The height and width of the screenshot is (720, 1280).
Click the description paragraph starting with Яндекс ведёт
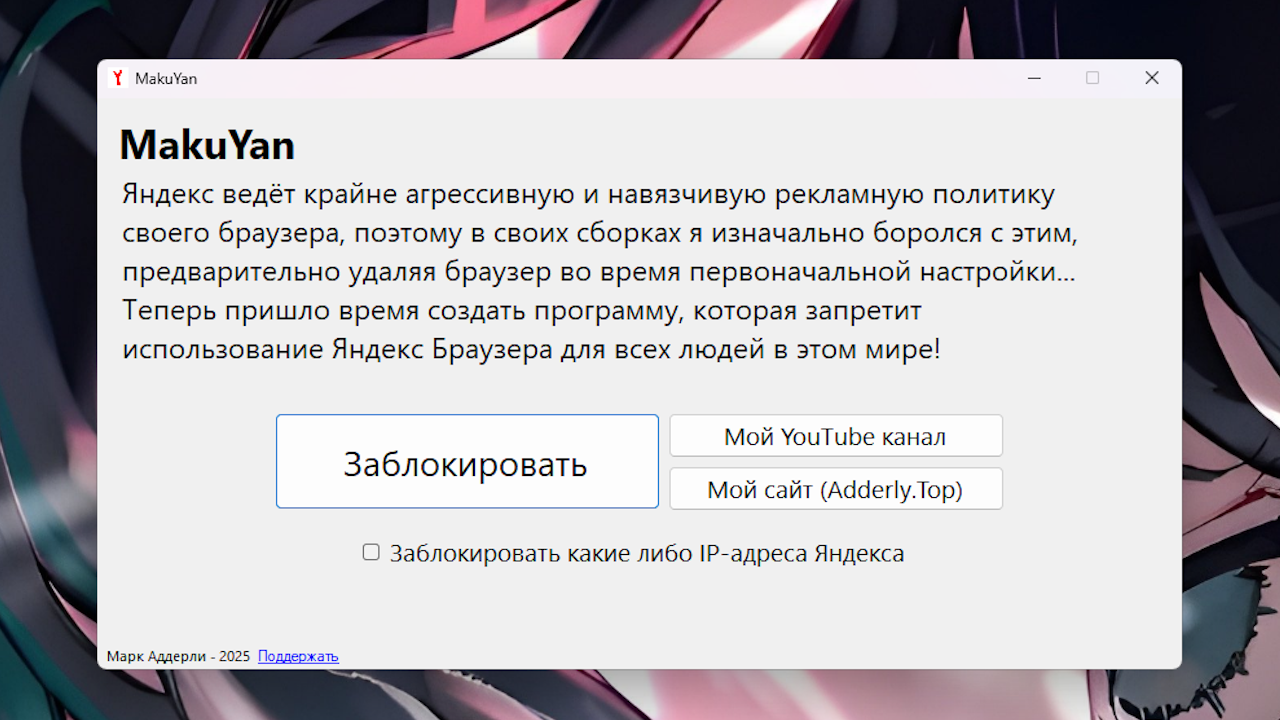(600, 272)
